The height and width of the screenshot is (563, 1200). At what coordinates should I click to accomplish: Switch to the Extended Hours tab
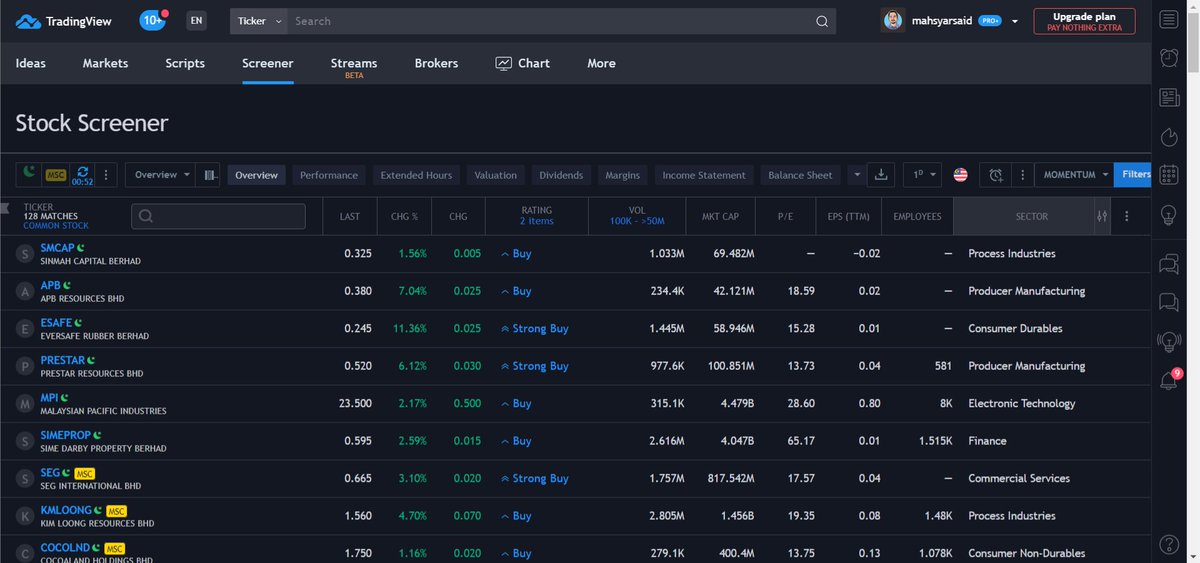pos(416,175)
